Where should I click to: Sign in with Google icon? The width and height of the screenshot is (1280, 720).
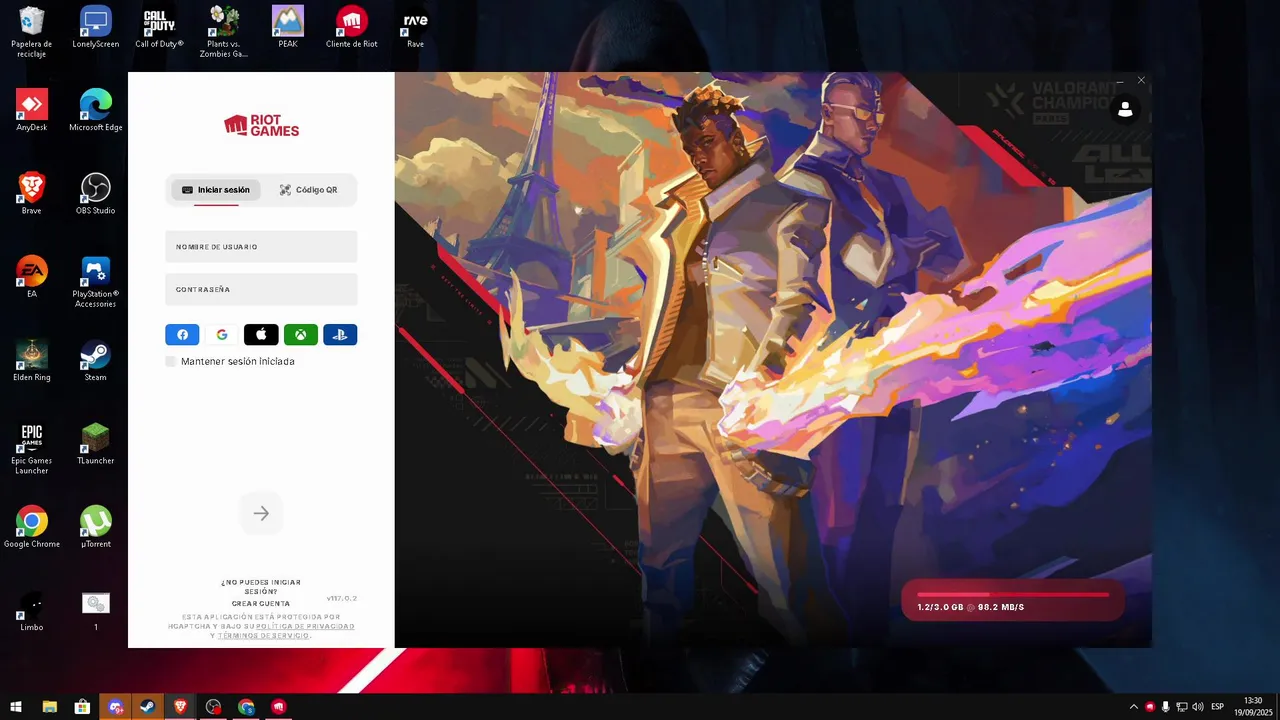tap(222, 335)
